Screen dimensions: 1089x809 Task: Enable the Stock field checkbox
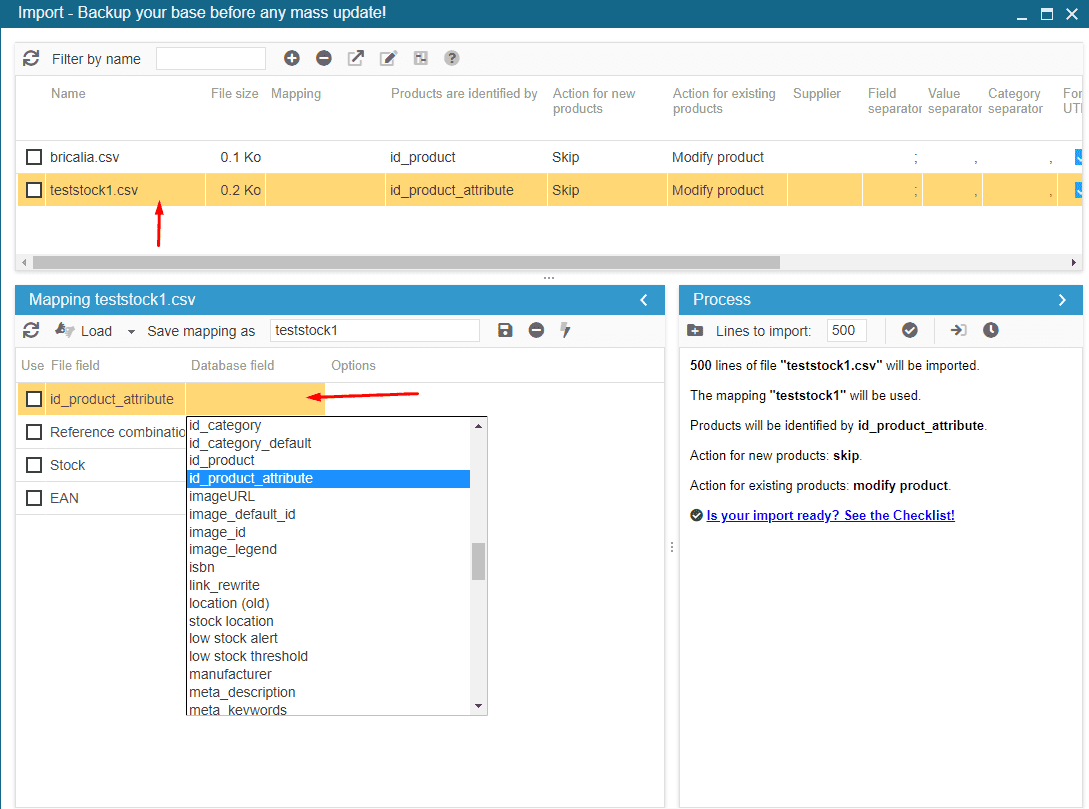pos(34,465)
